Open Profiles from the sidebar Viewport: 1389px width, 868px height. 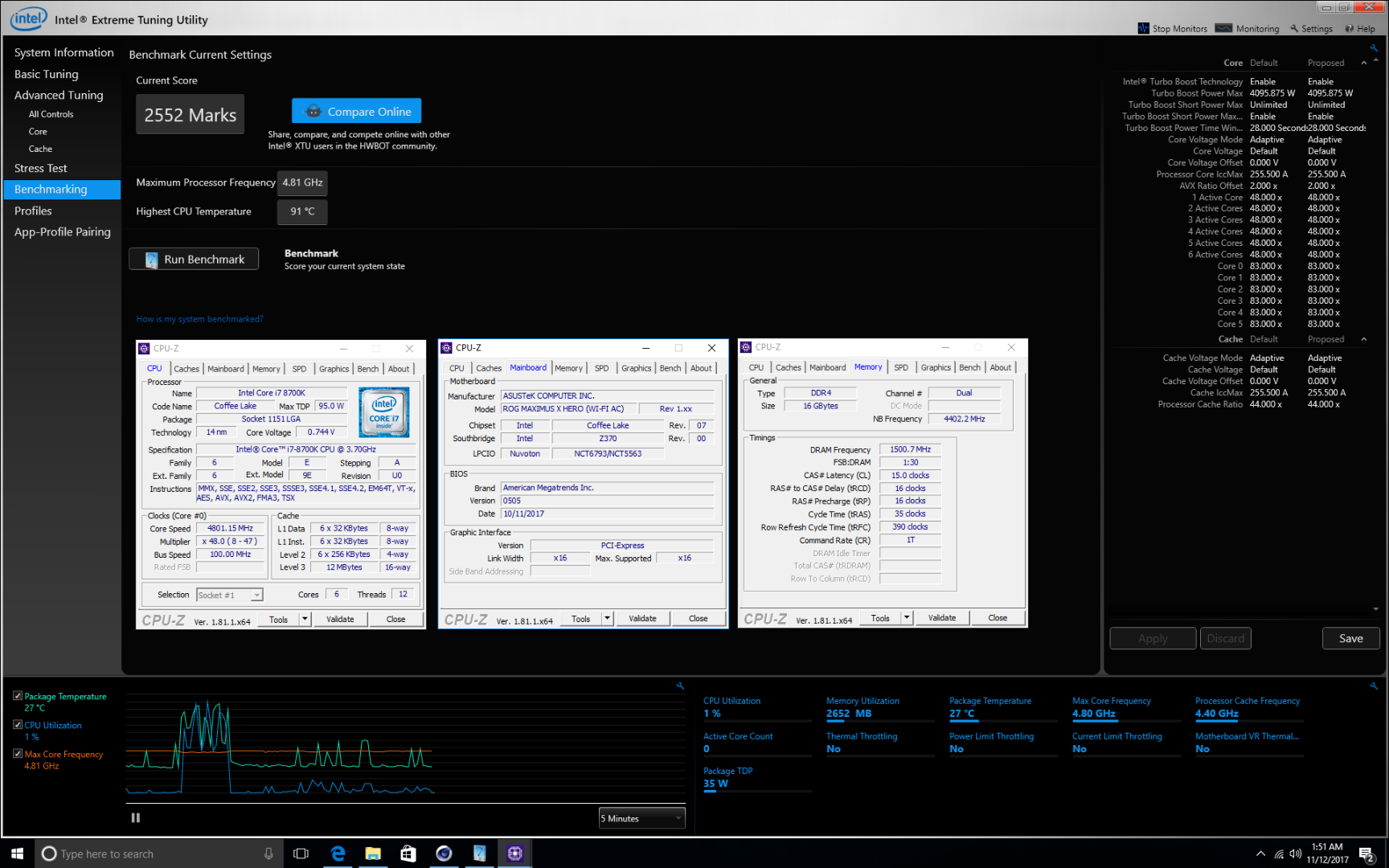33,211
